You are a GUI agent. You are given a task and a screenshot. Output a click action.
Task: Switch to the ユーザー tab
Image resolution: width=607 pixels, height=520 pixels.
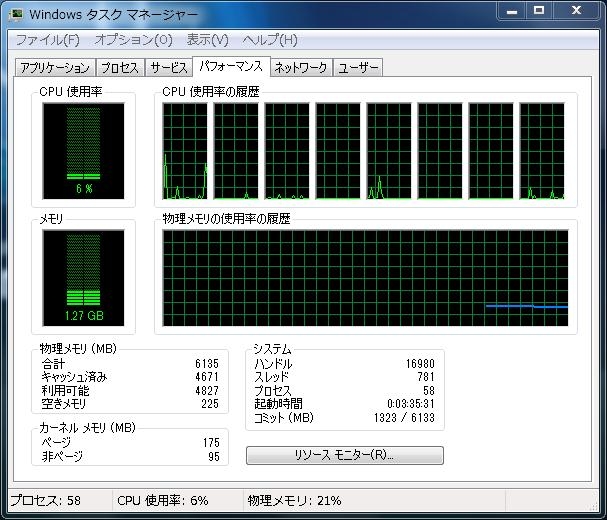point(358,68)
